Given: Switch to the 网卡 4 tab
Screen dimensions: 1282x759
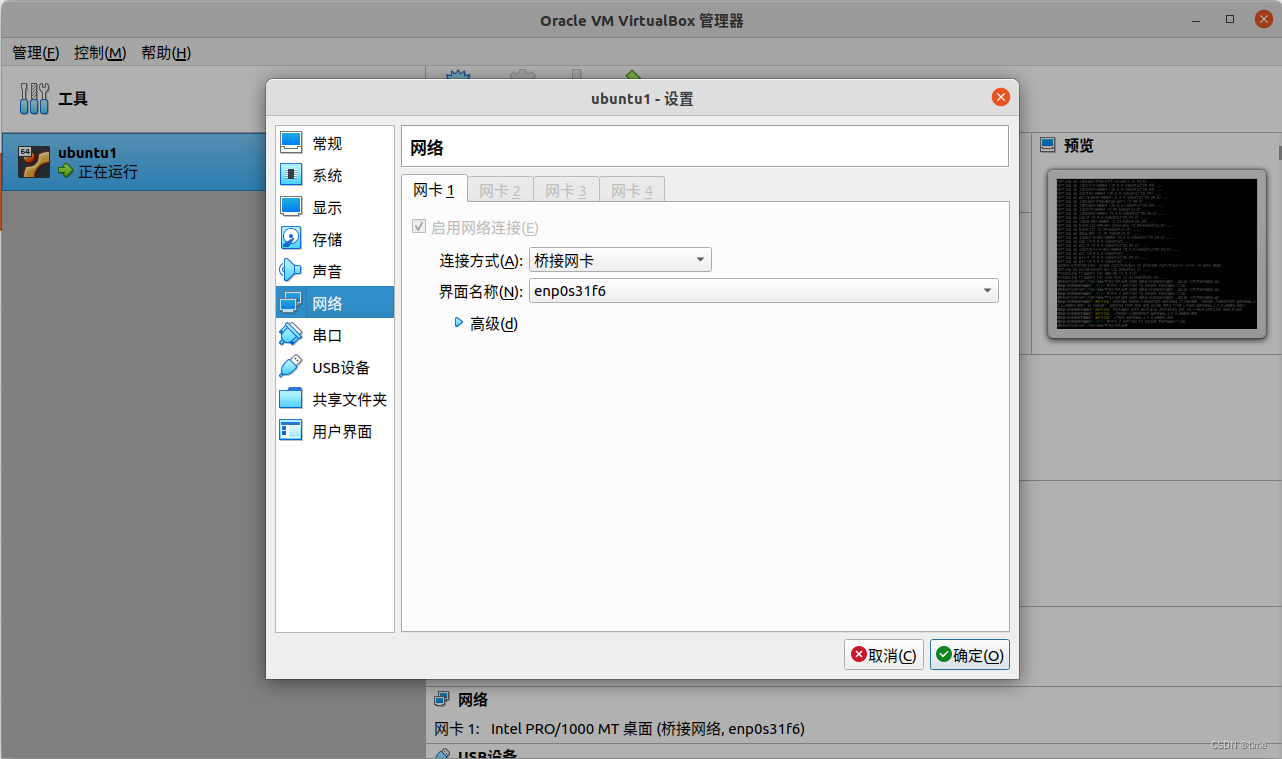Looking at the screenshot, I should tap(632, 190).
